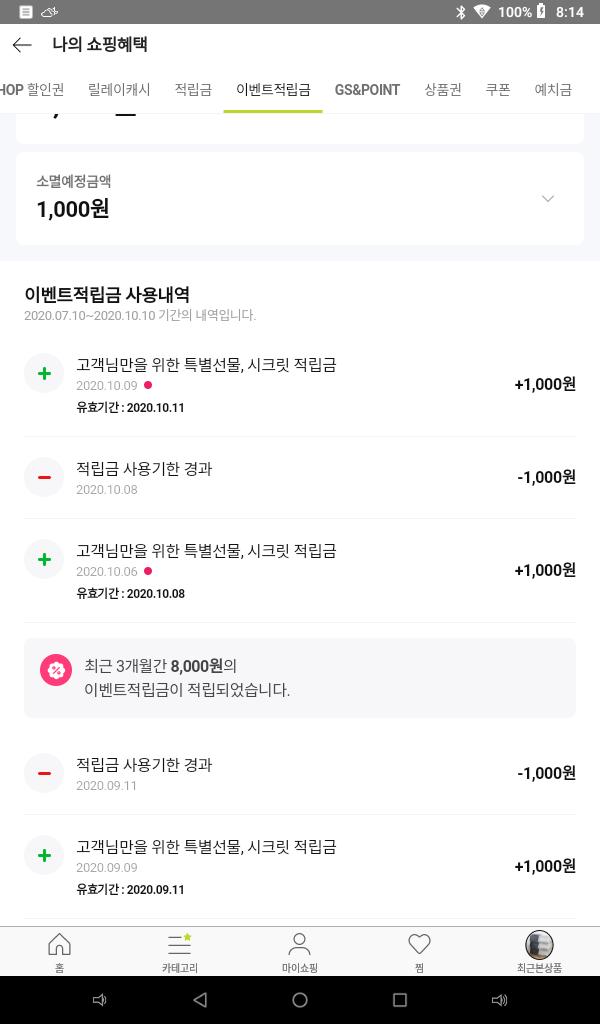
Task: Expand the 소멸예정금액 chevron
Action: point(548,198)
